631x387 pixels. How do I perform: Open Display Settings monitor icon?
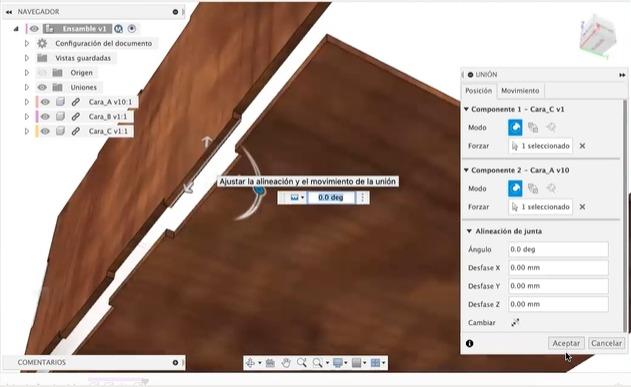click(x=338, y=363)
